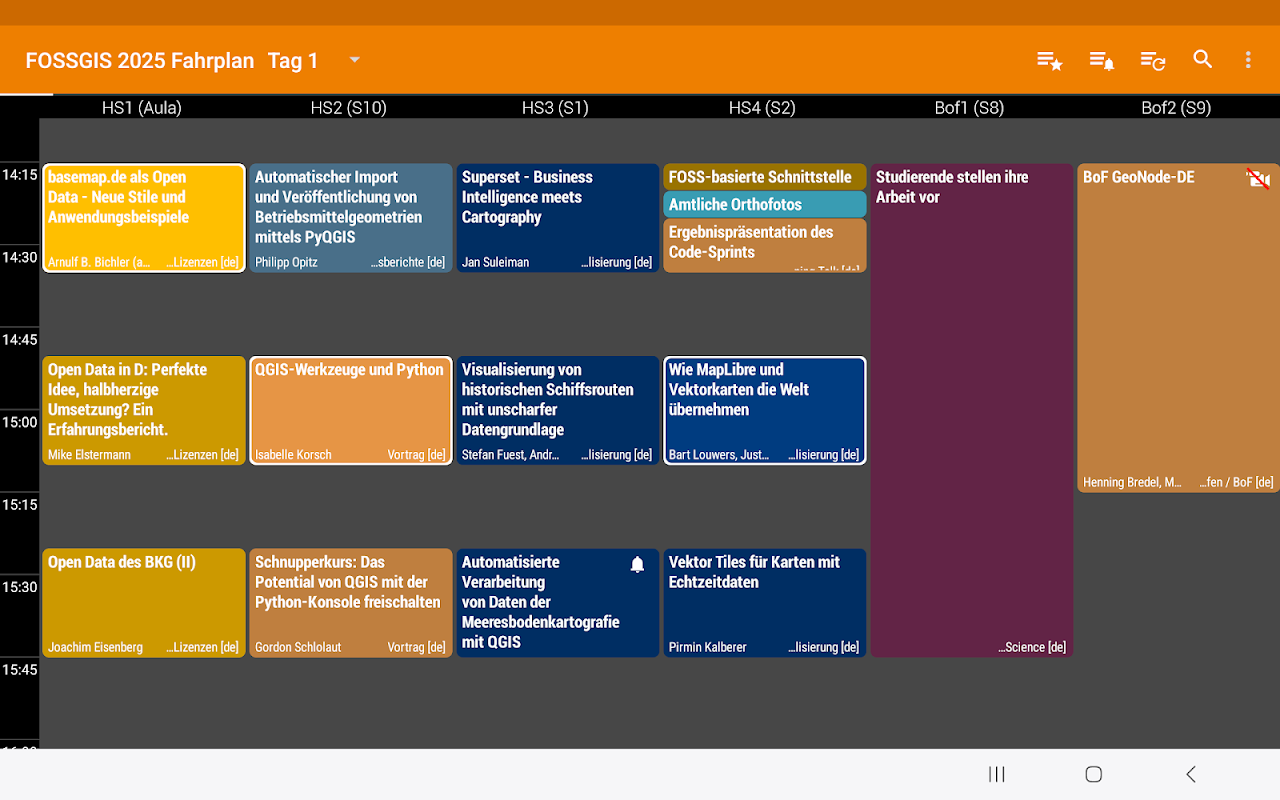Open the Schnupperkurs QGIS Python-Konsole session
Image resolution: width=1280 pixels, height=800 pixels.
(x=351, y=603)
